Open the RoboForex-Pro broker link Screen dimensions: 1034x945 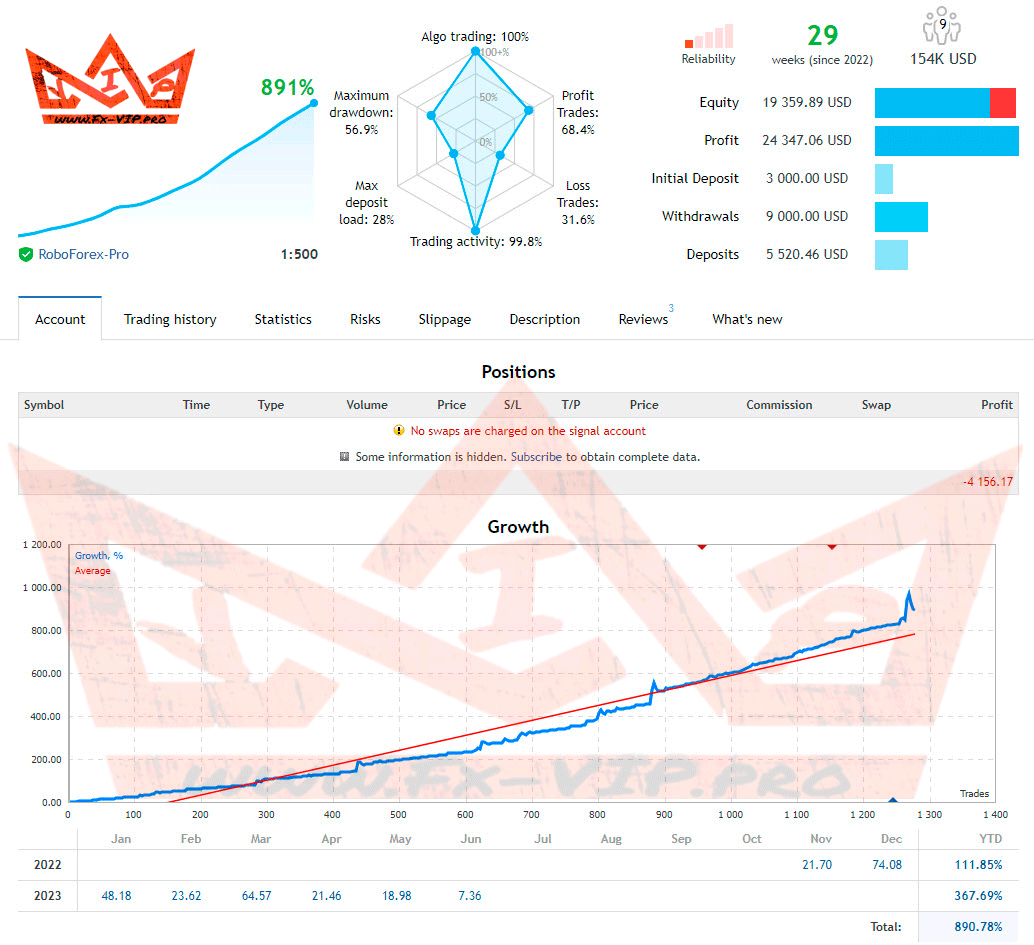[x=83, y=254]
